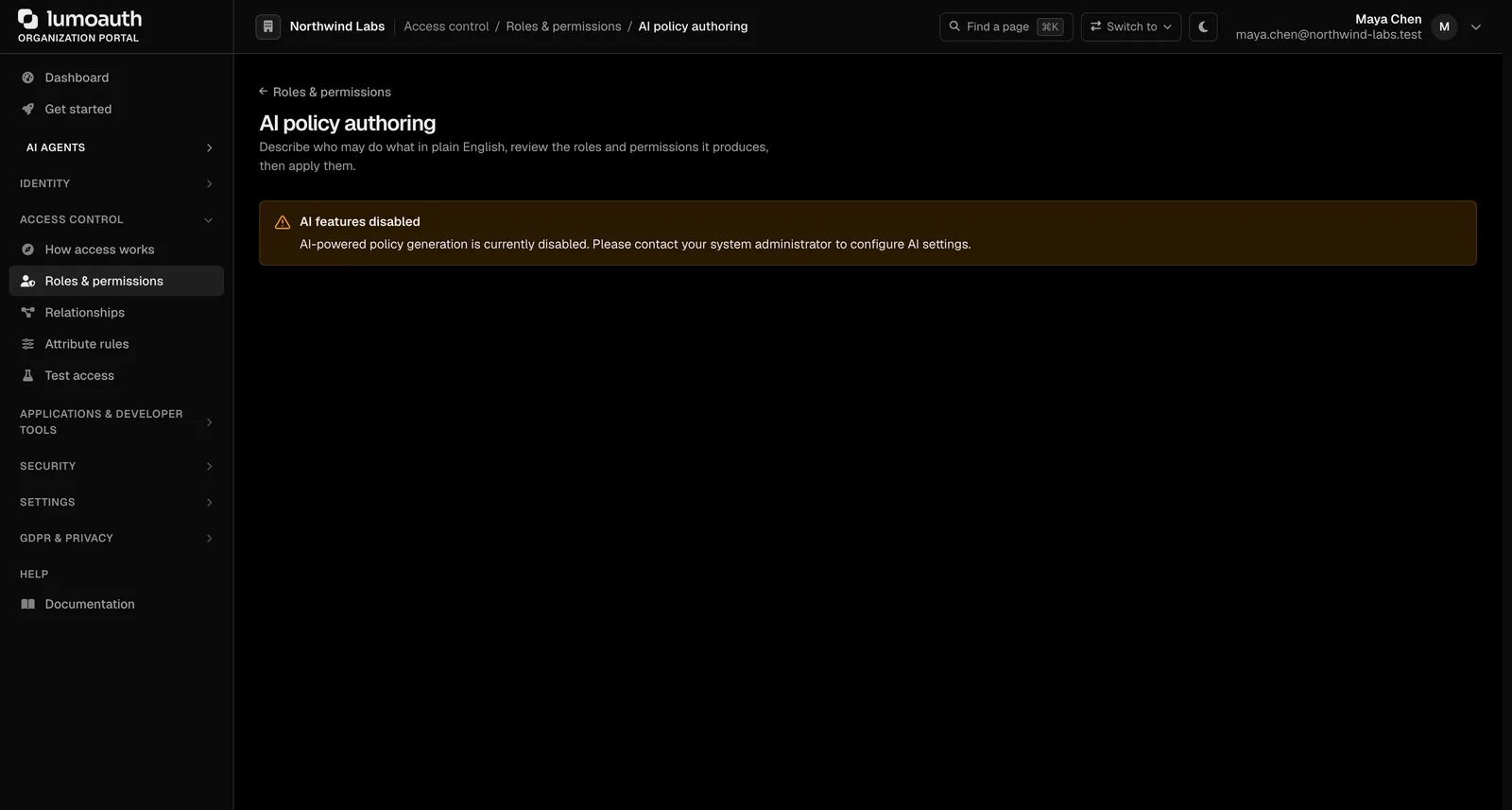
Task: Select Relationships in the sidebar
Action: (x=116, y=313)
